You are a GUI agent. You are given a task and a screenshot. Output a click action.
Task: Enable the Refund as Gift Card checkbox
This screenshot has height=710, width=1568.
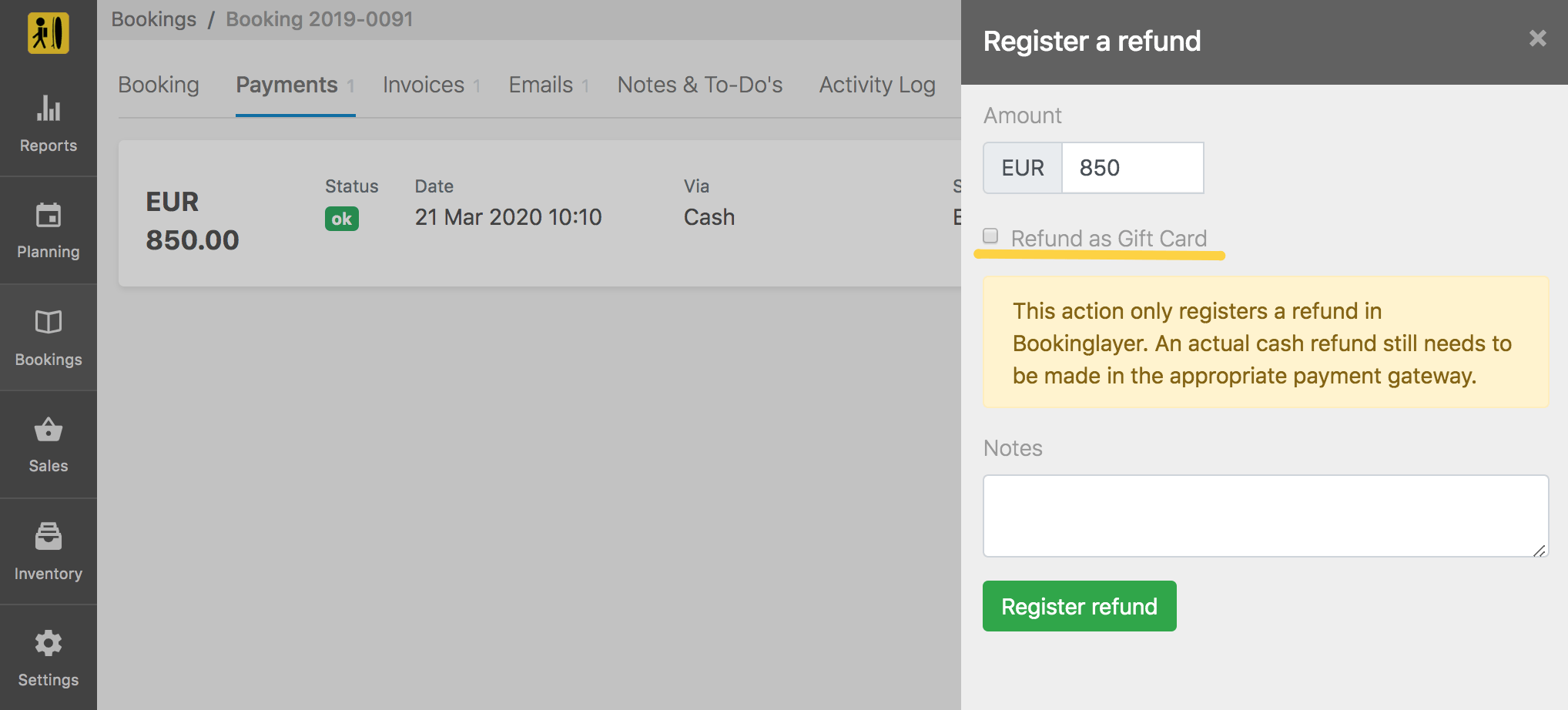[990, 236]
